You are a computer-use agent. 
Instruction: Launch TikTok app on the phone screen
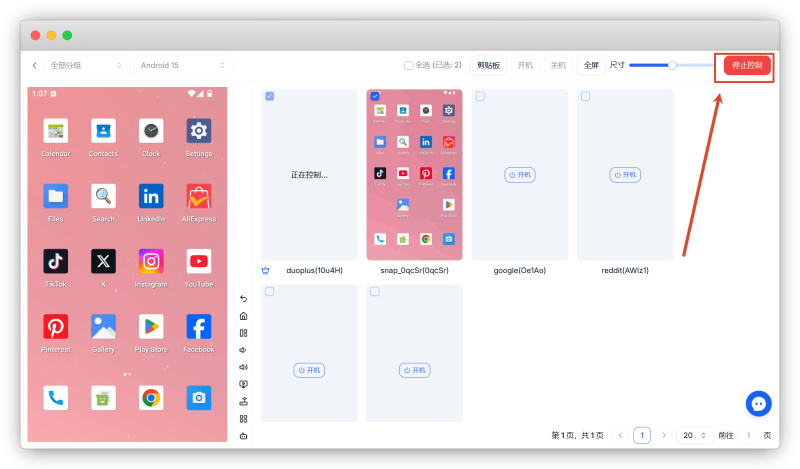tap(56, 268)
